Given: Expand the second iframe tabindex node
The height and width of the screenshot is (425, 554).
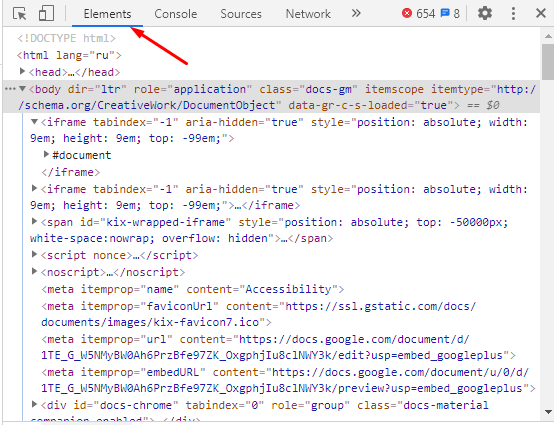Looking at the screenshot, I should [x=34, y=188].
